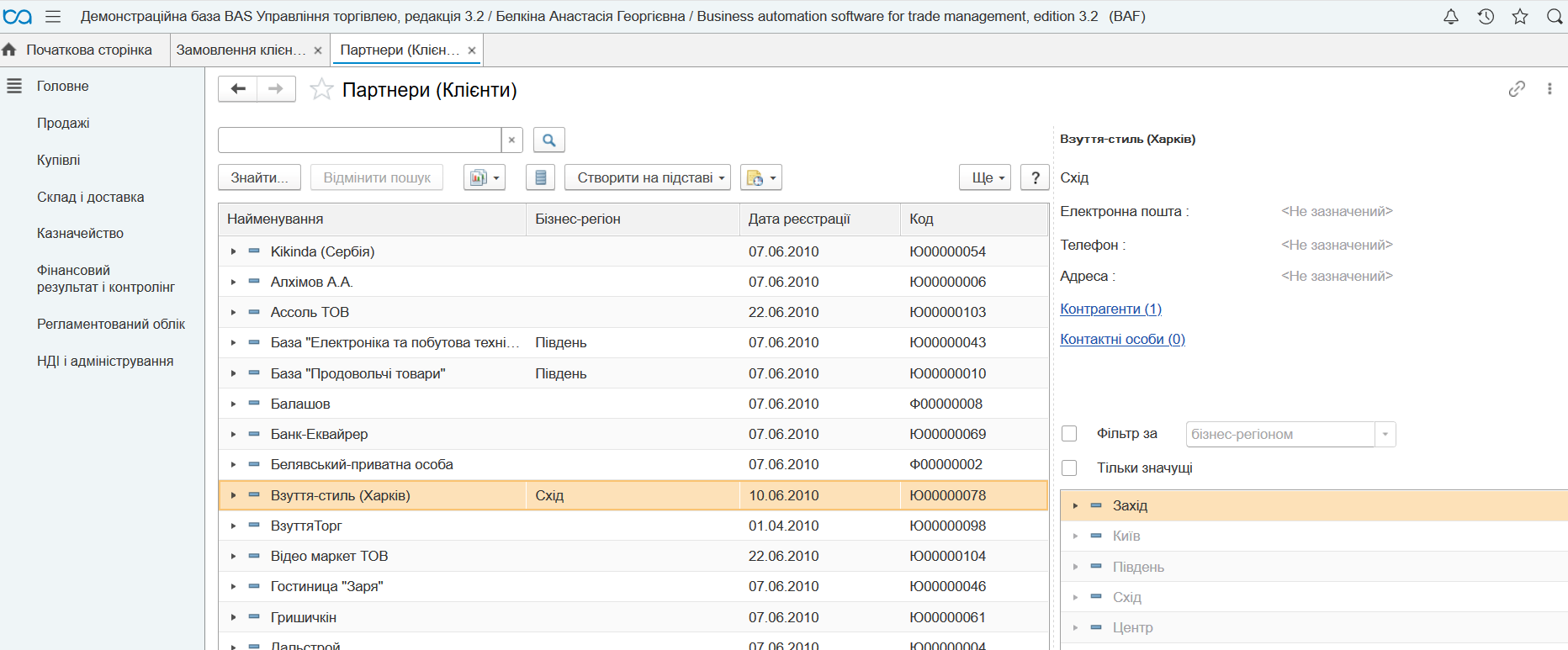
Task: Open the Купівлі section
Action: click(59, 160)
